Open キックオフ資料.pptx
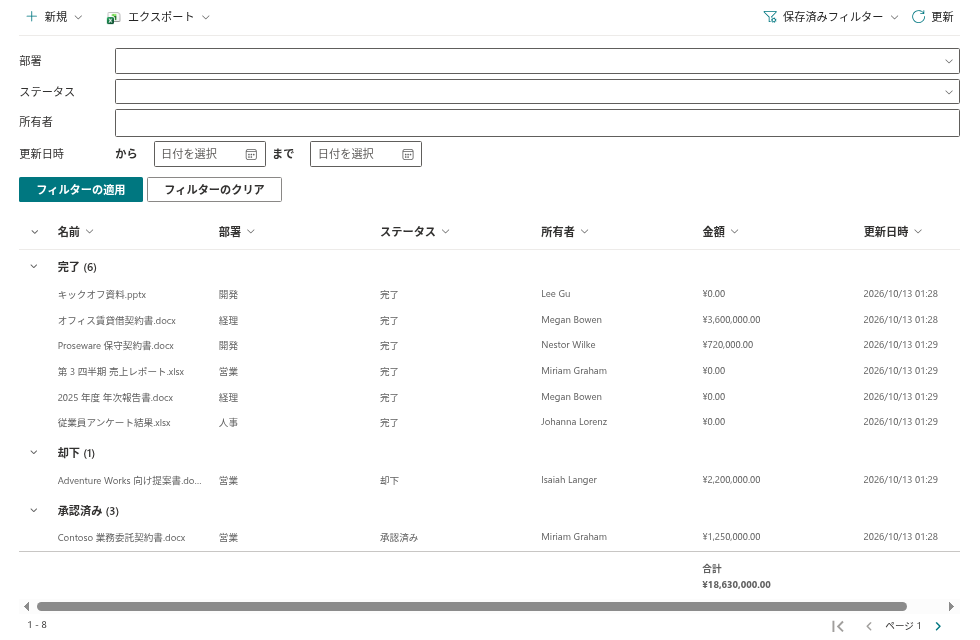 [102, 294]
